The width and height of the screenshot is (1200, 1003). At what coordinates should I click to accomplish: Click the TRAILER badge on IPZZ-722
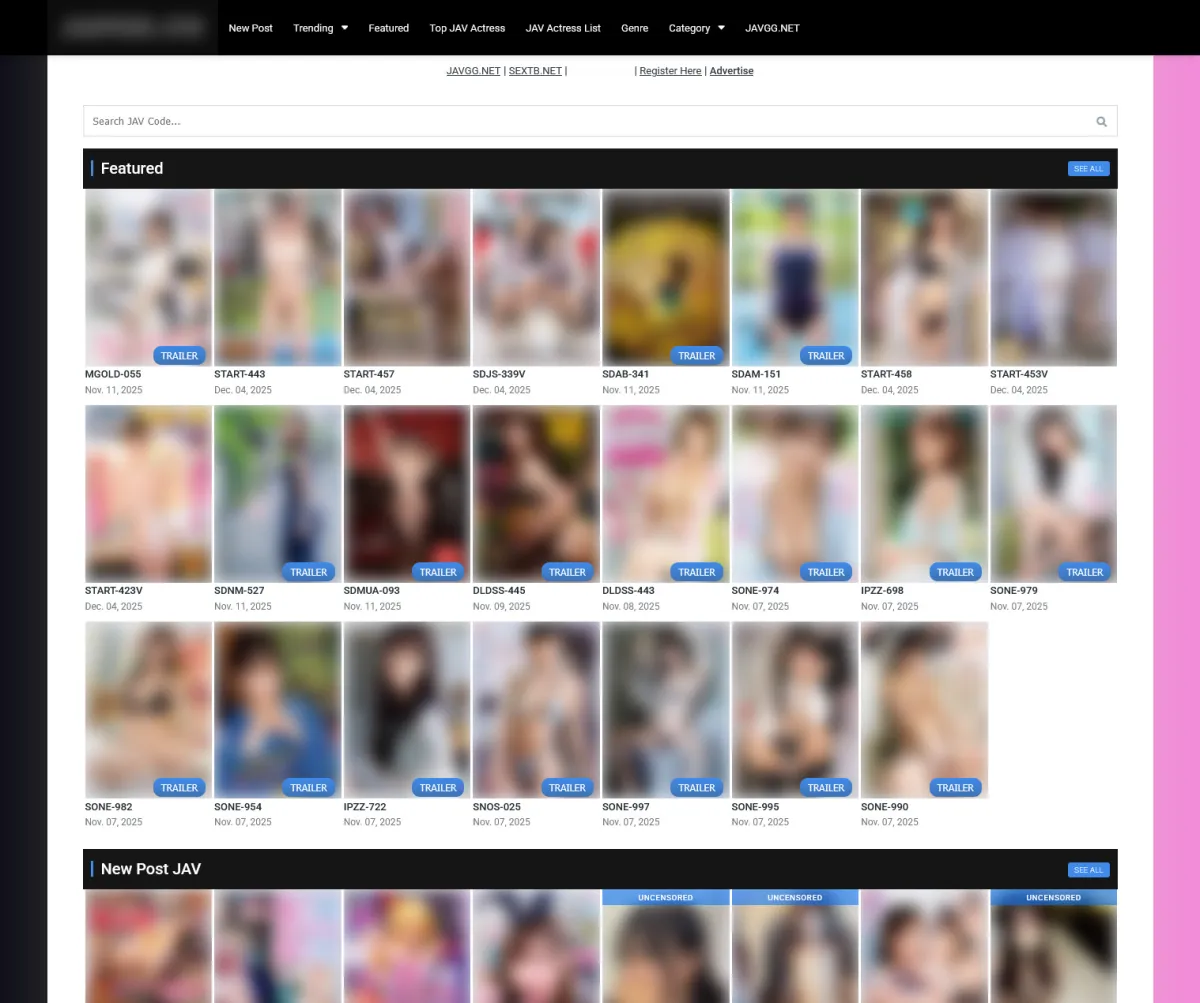pyautogui.click(x=438, y=788)
